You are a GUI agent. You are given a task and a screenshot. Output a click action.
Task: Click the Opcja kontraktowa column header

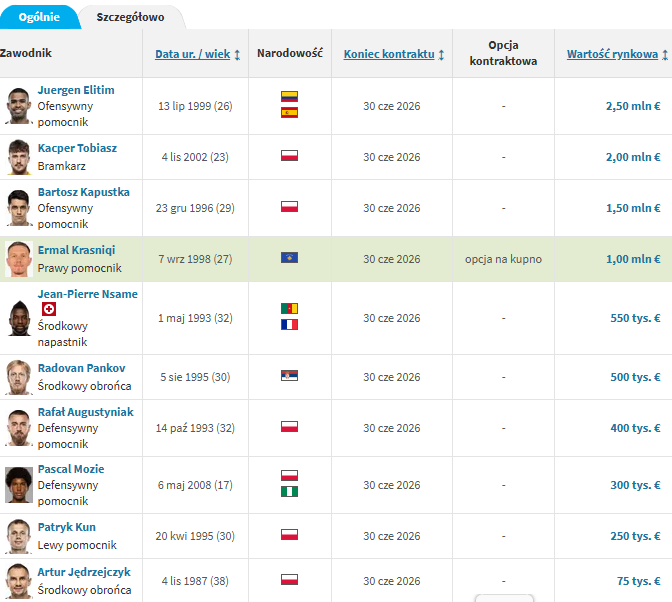[x=503, y=53]
